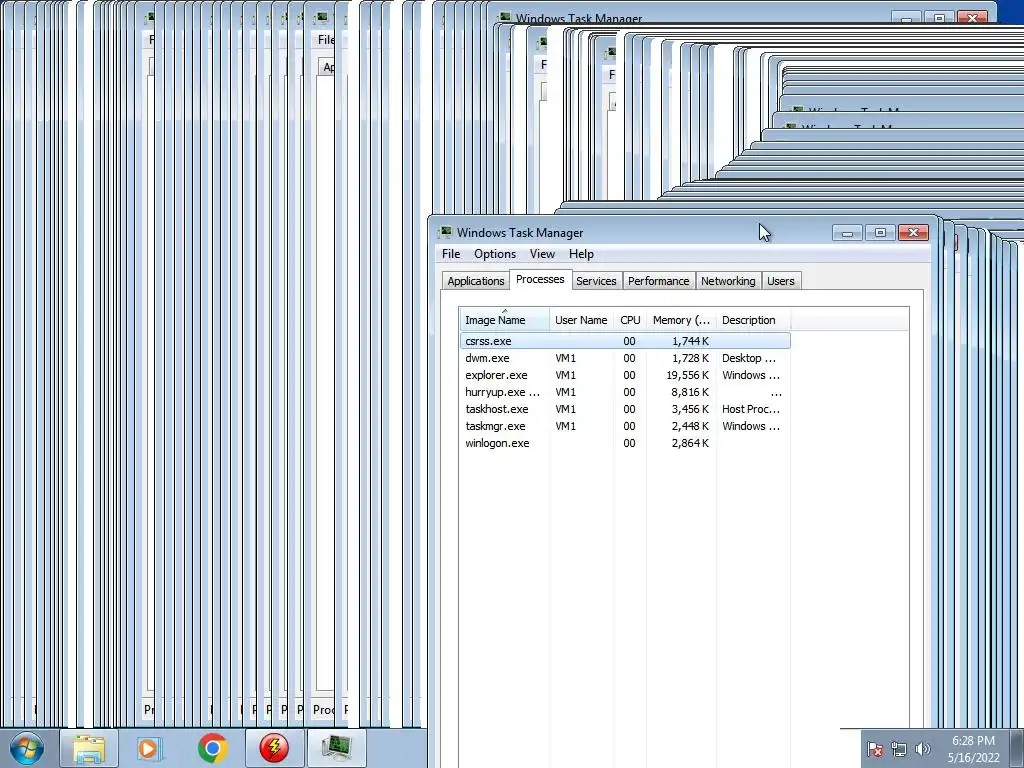Select the taskhost.exe process row
The height and width of the screenshot is (768, 1024).
click(625, 409)
